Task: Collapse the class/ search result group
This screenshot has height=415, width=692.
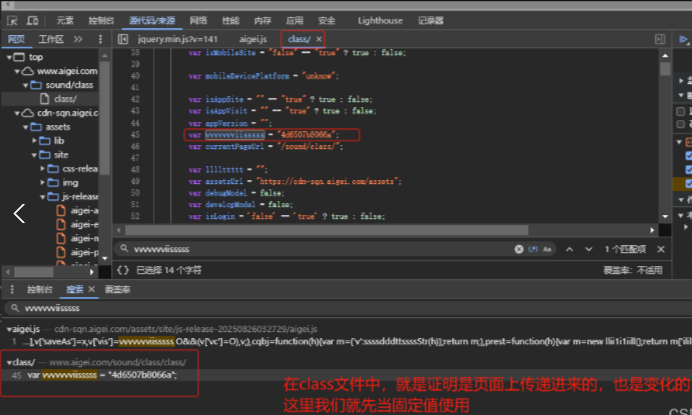Action: [9, 362]
